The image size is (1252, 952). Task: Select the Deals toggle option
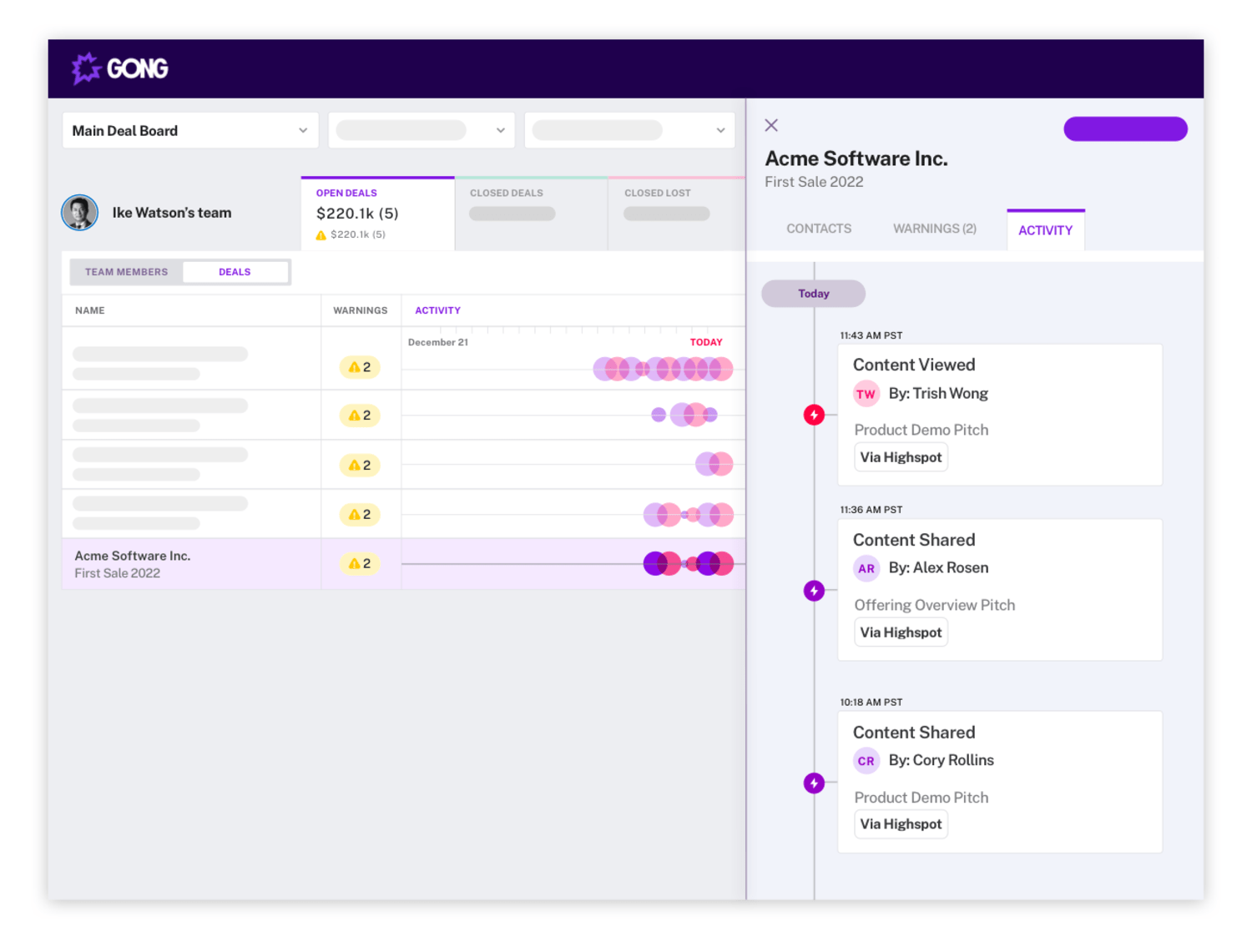[235, 272]
